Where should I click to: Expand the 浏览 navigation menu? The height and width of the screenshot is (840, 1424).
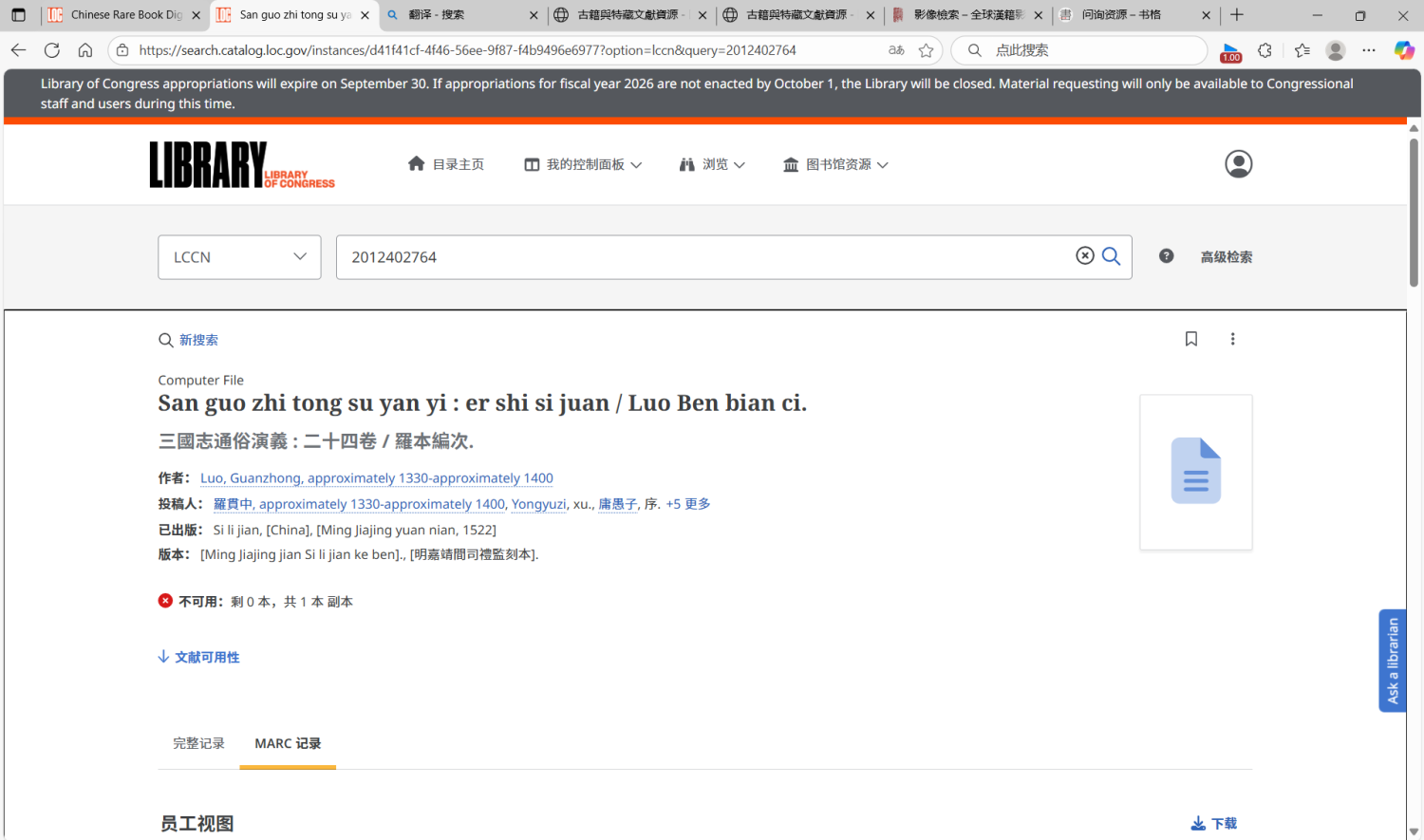[x=712, y=165]
